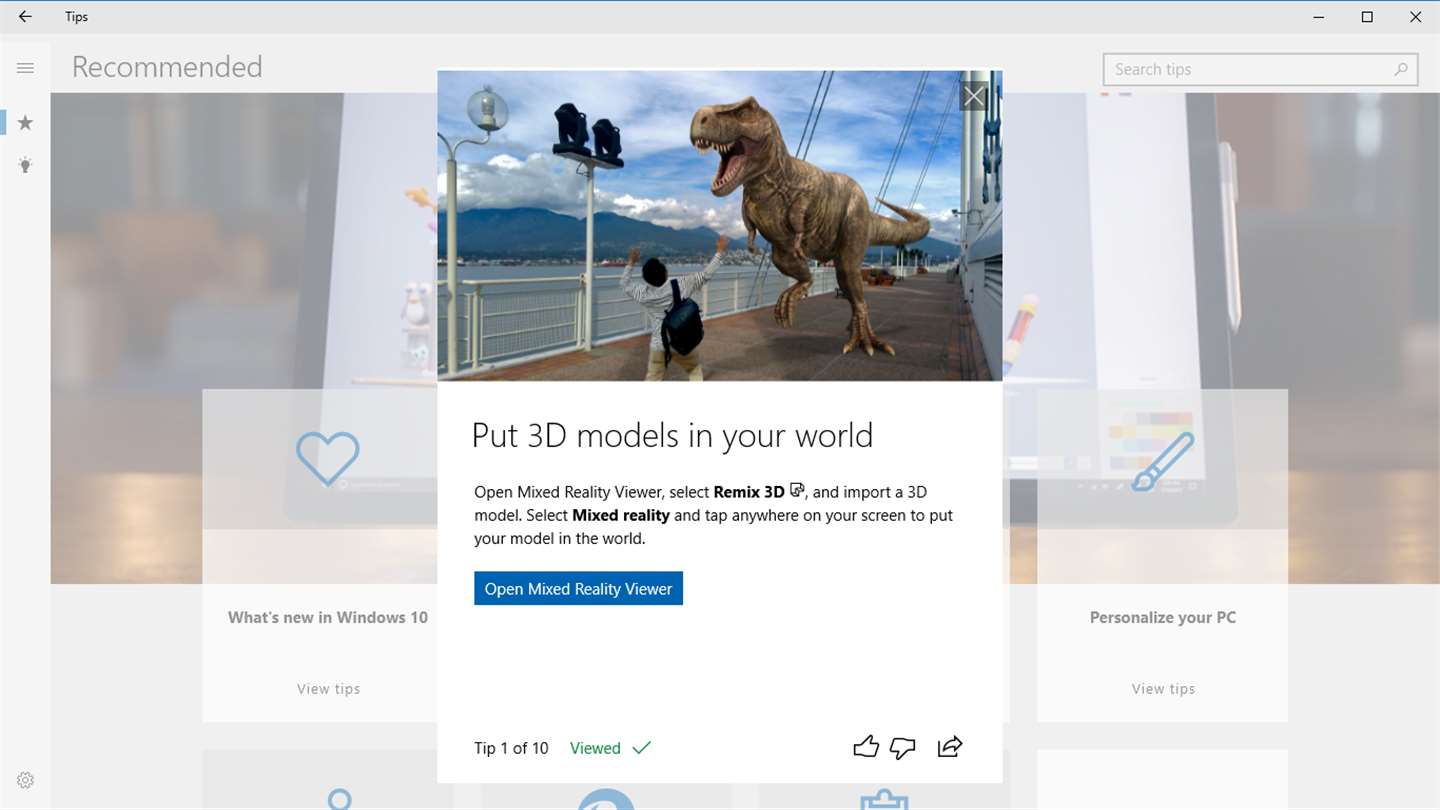Click the Open Mixed Reality Viewer button
The width and height of the screenshot is (1440, 810).
click(578, 588)
